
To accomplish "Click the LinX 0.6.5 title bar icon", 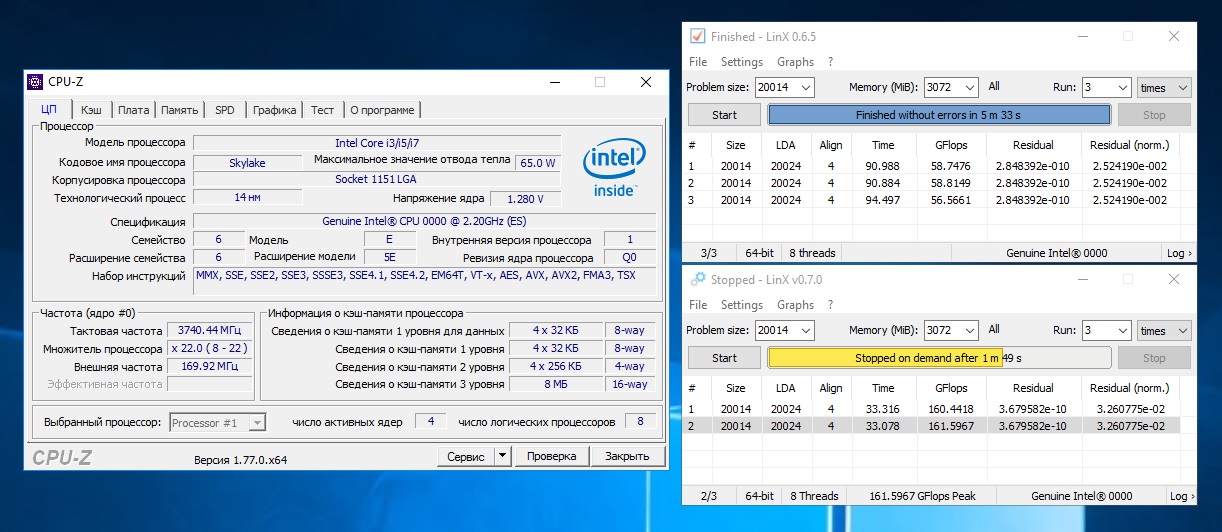I will coord(698,36).
